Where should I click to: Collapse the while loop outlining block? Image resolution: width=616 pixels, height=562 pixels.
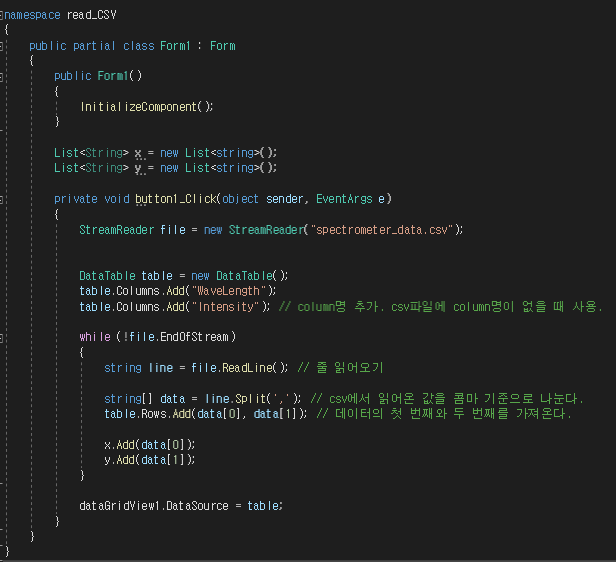coord(1,338)
